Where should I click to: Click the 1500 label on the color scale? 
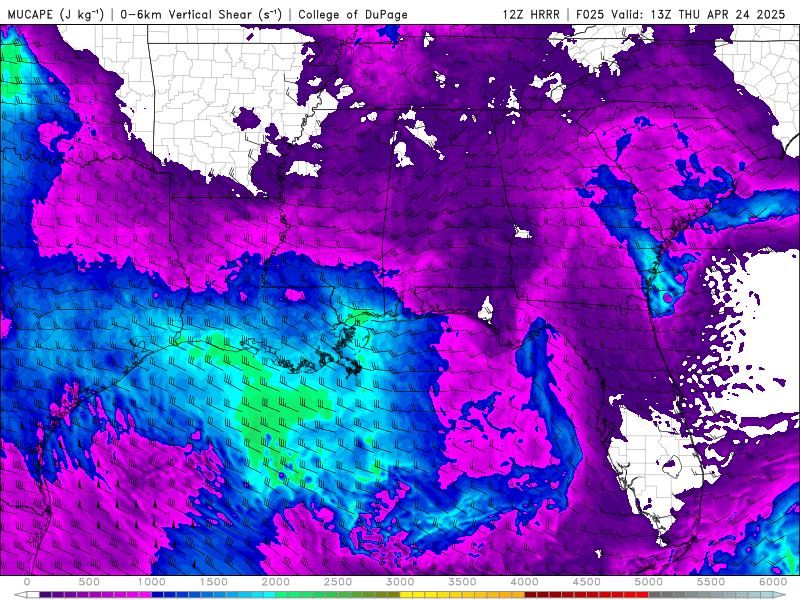214,582
